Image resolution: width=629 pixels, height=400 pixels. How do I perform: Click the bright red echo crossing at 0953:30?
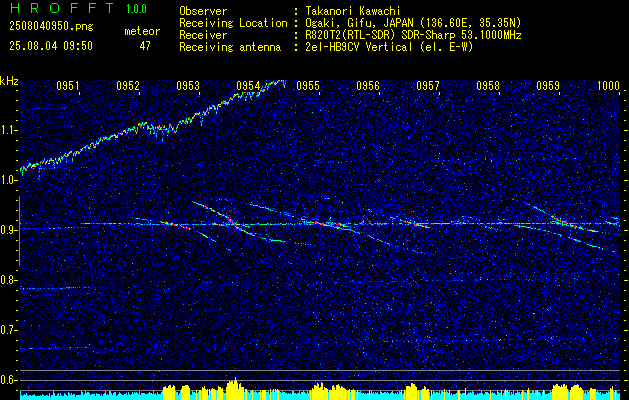click(x=233, y=223)
